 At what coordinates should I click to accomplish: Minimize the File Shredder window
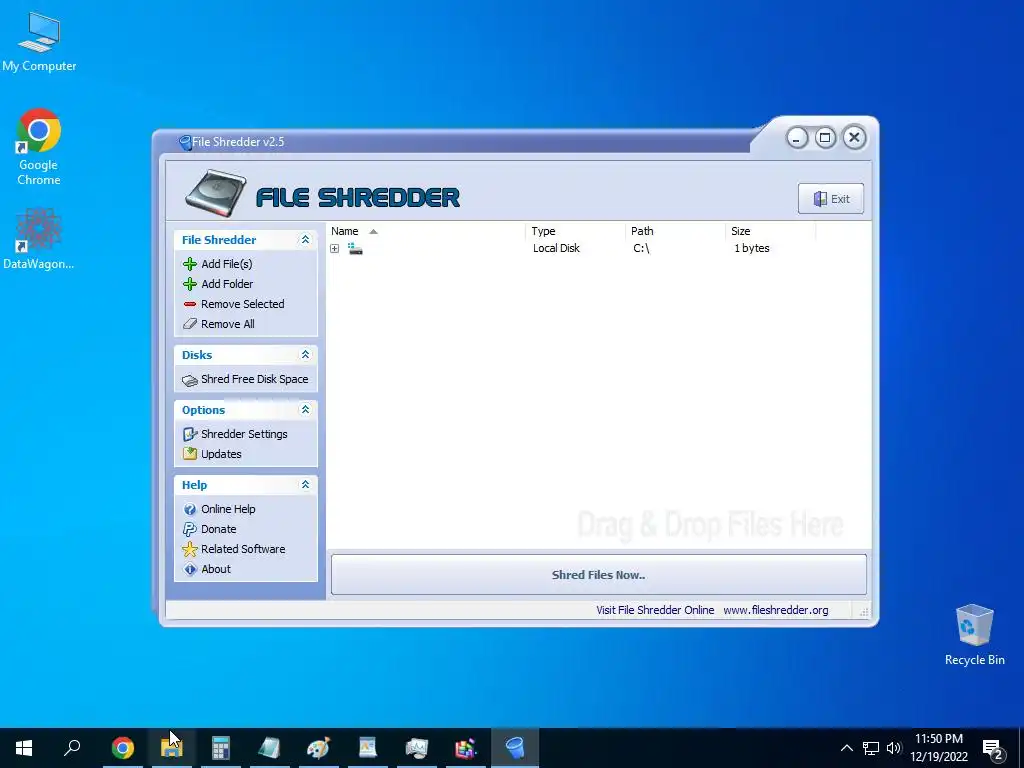797,138
